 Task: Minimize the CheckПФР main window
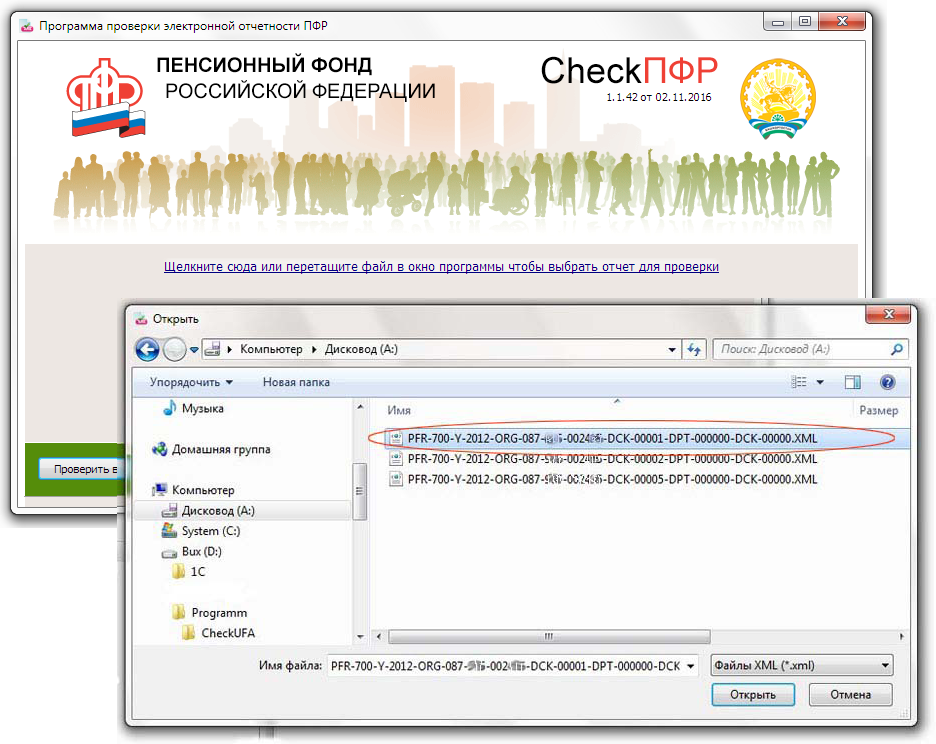(x=777, y=22)
